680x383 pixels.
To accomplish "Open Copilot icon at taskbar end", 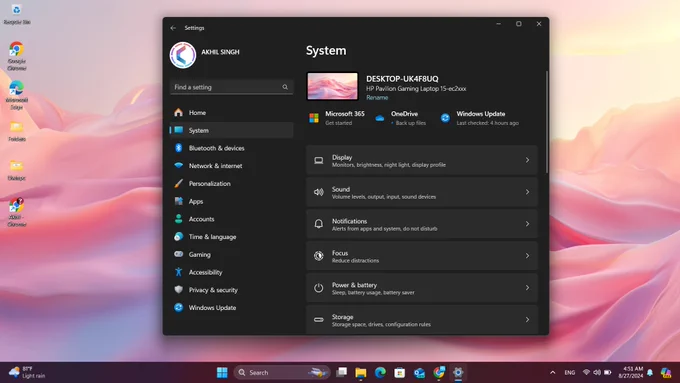I will coord(666,372).
